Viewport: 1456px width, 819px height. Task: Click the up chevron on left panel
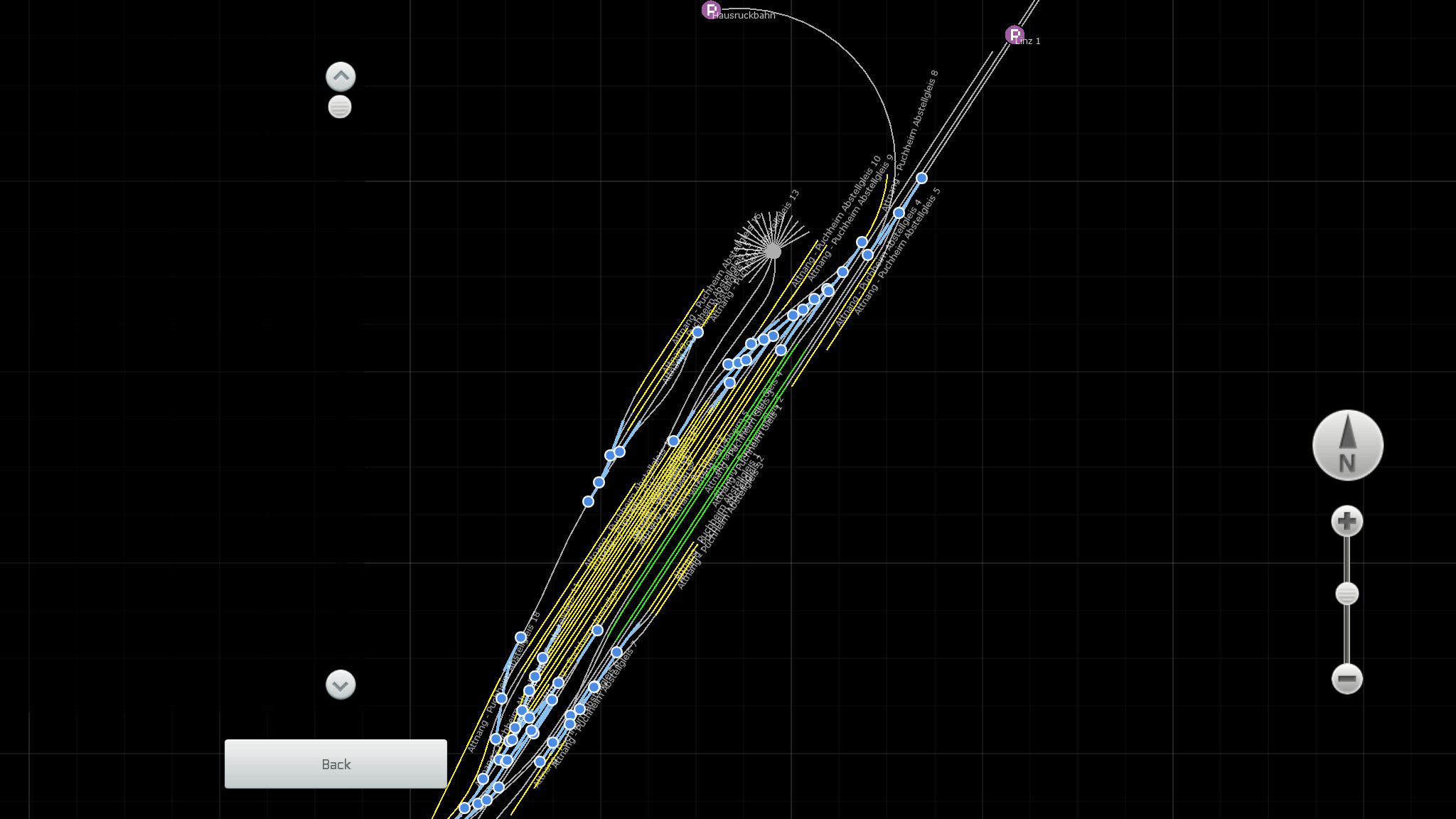341,76
